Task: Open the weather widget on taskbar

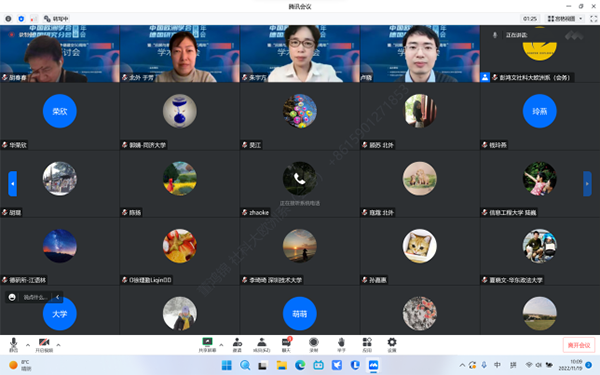Action: [20, 365]
